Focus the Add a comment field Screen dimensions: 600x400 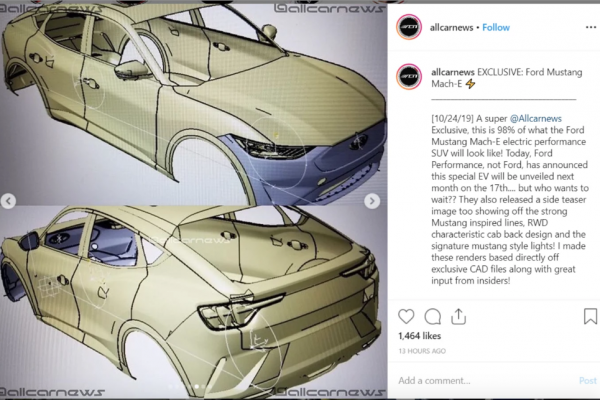486,380
